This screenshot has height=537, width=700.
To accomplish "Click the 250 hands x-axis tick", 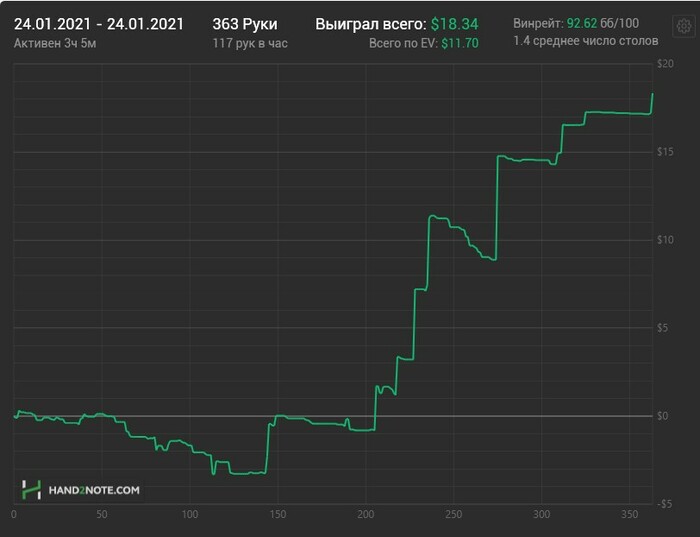I will [454, 514].
